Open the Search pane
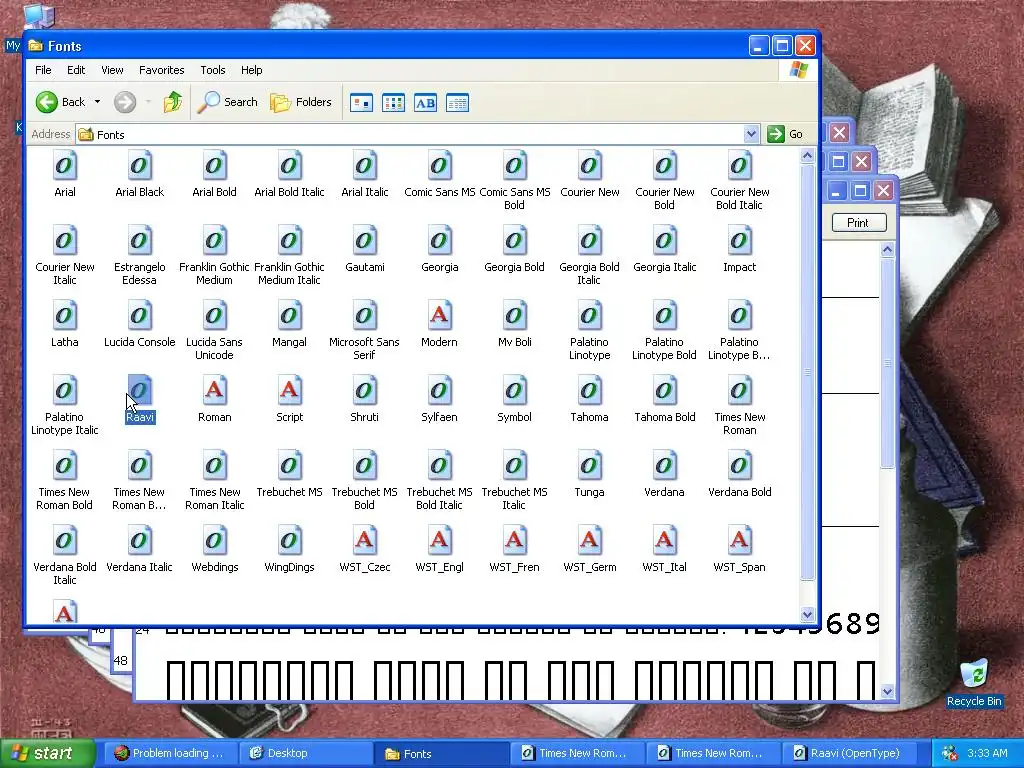 (x=227, y=102)
